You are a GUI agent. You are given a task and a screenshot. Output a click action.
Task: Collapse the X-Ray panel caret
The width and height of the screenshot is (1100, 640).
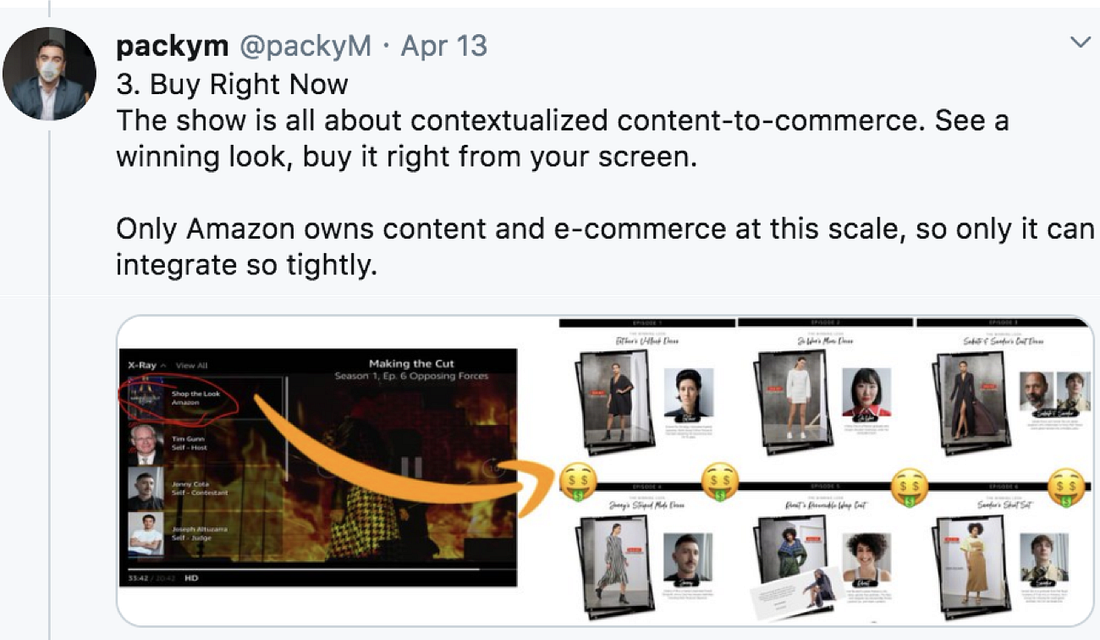163,366
